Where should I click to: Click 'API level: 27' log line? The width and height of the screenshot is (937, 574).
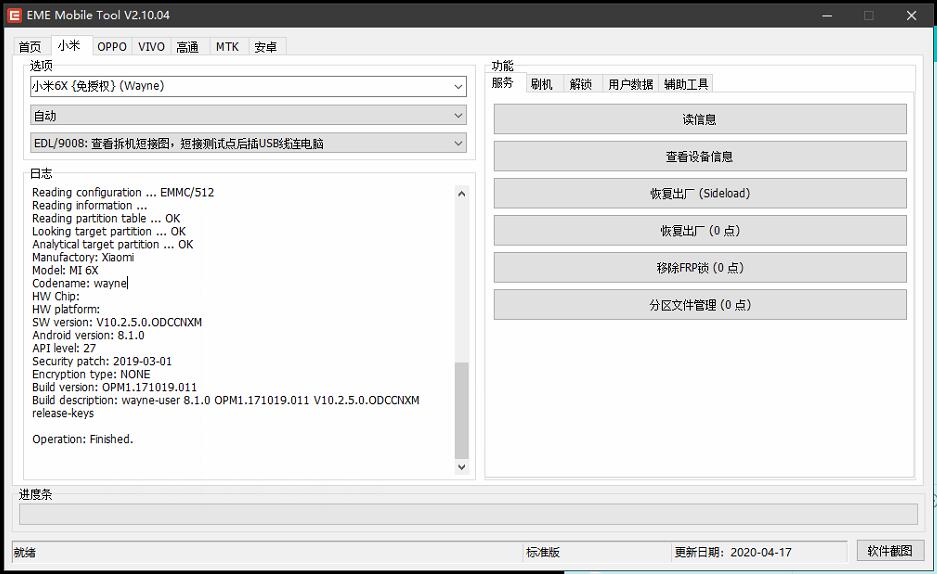point(64,348)
